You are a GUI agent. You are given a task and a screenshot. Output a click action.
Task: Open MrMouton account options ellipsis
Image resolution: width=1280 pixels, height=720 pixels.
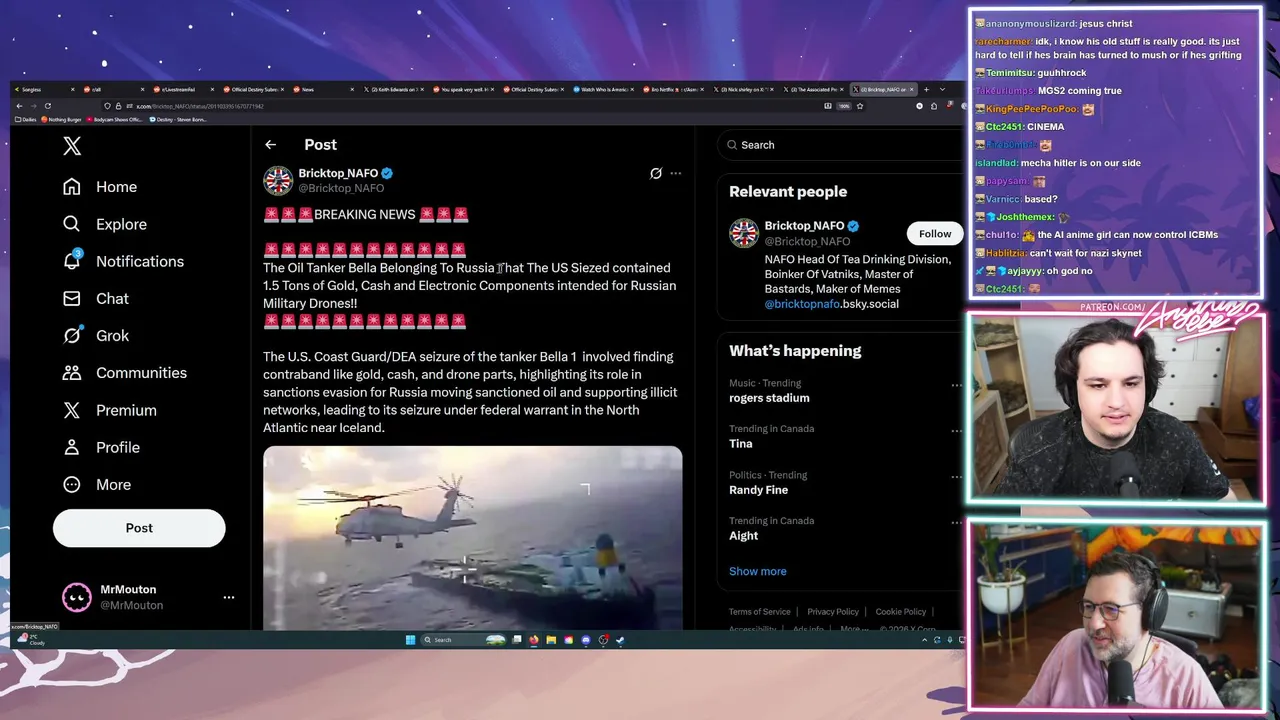(229, 597)
